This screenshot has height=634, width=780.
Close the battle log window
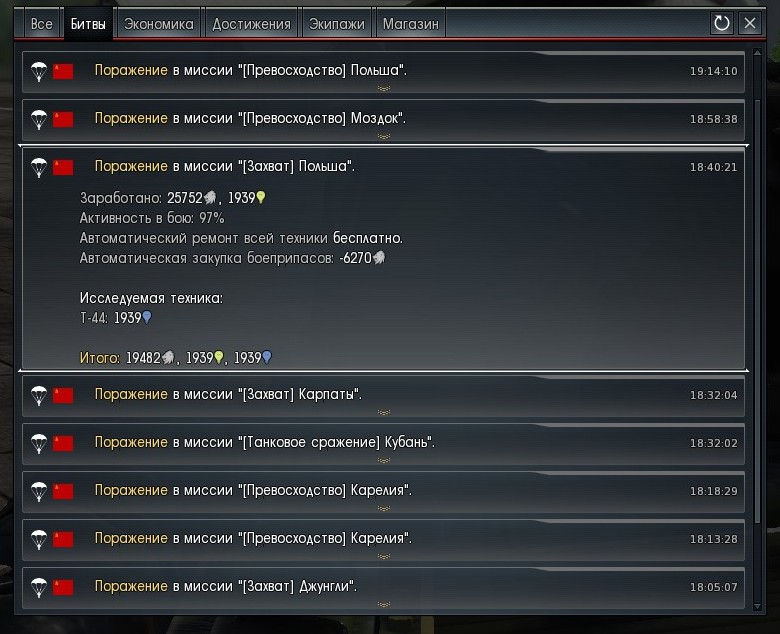coord(750,23)
